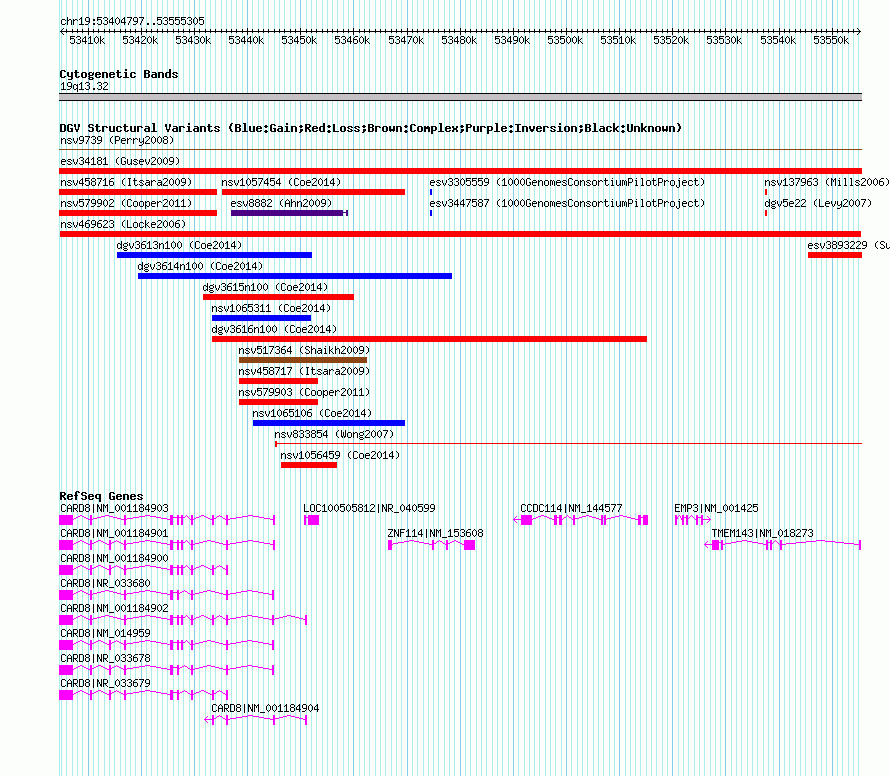This screenshot has width=890, height=776.
Task: Click the ZNF114 gene model glyph
Action: (431, 545)
